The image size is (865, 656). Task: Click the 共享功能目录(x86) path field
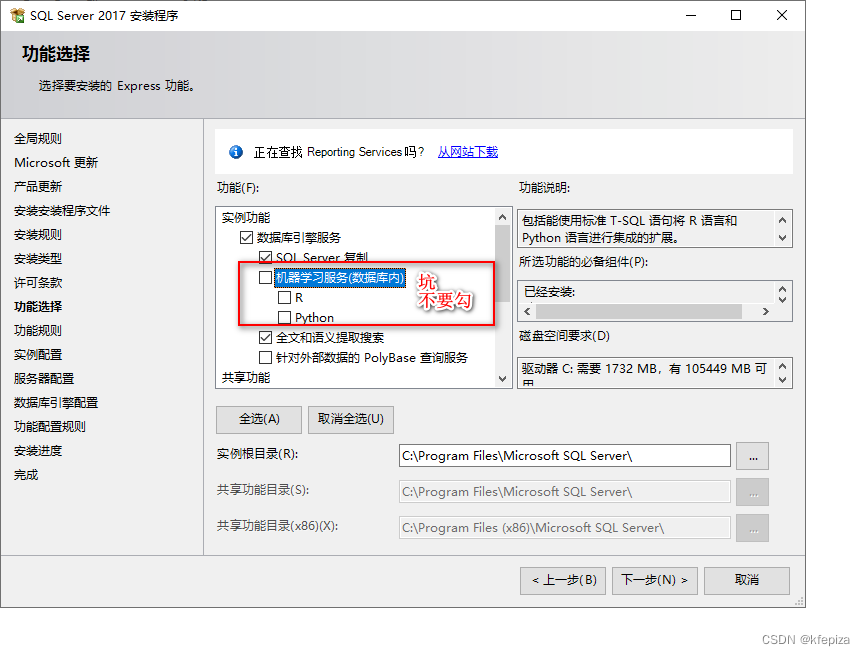pyautogui.click(x=565, y=528)
